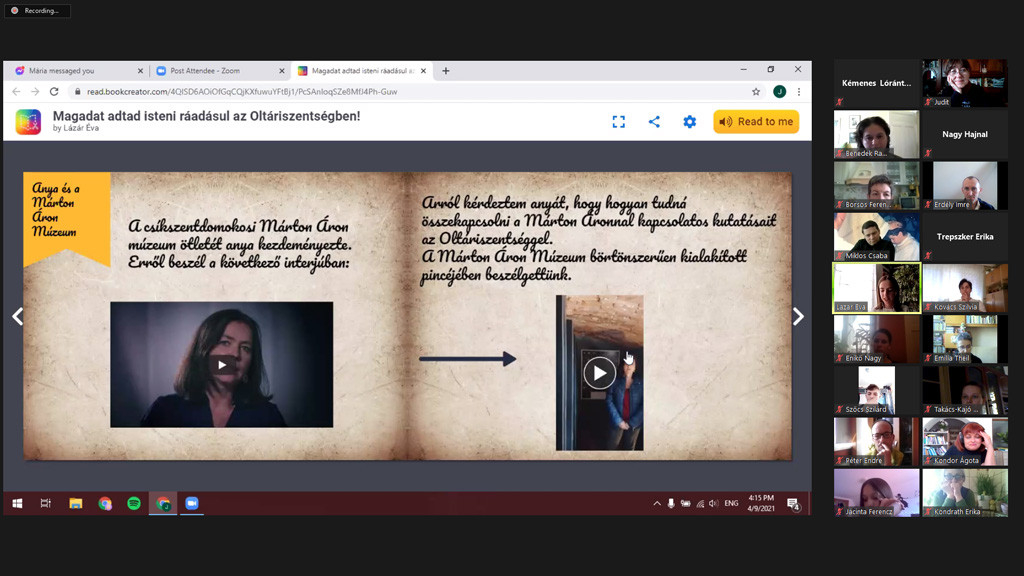The width and height of the screenshot is (1024, 576).
Task: Bookmark this page with the star icon
Action: (756, 92)
